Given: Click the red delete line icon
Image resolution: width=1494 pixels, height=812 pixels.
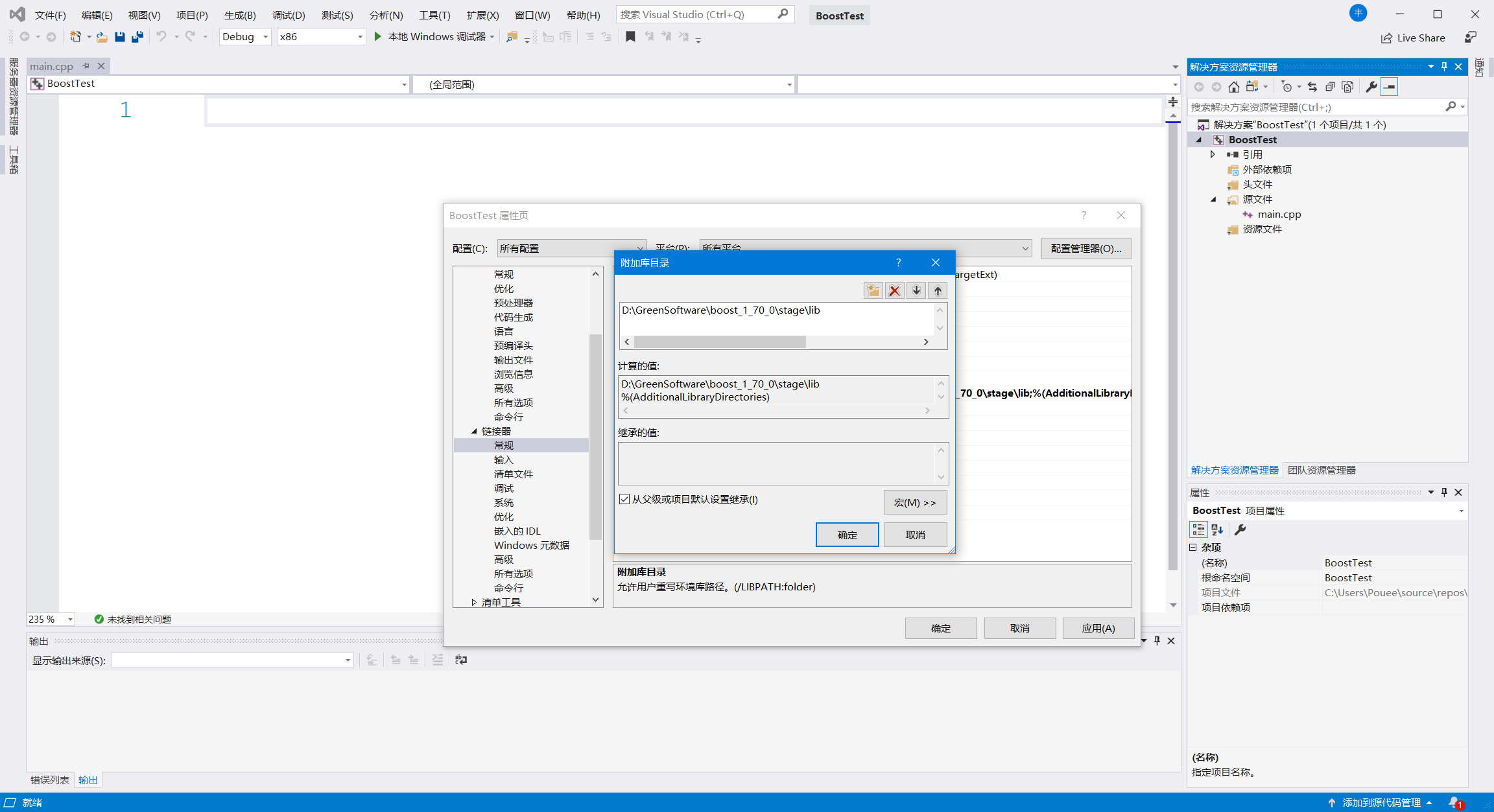Looking at the screenshot, I should coord(895,290).
